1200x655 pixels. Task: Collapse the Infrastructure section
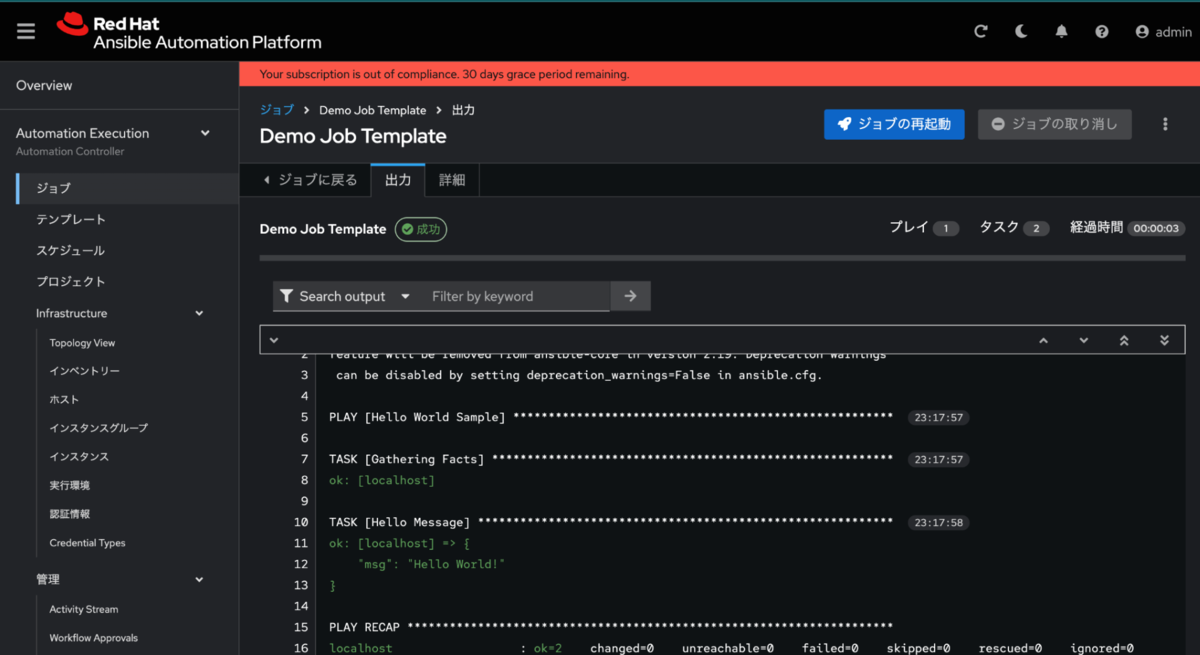tap(127, 313)
